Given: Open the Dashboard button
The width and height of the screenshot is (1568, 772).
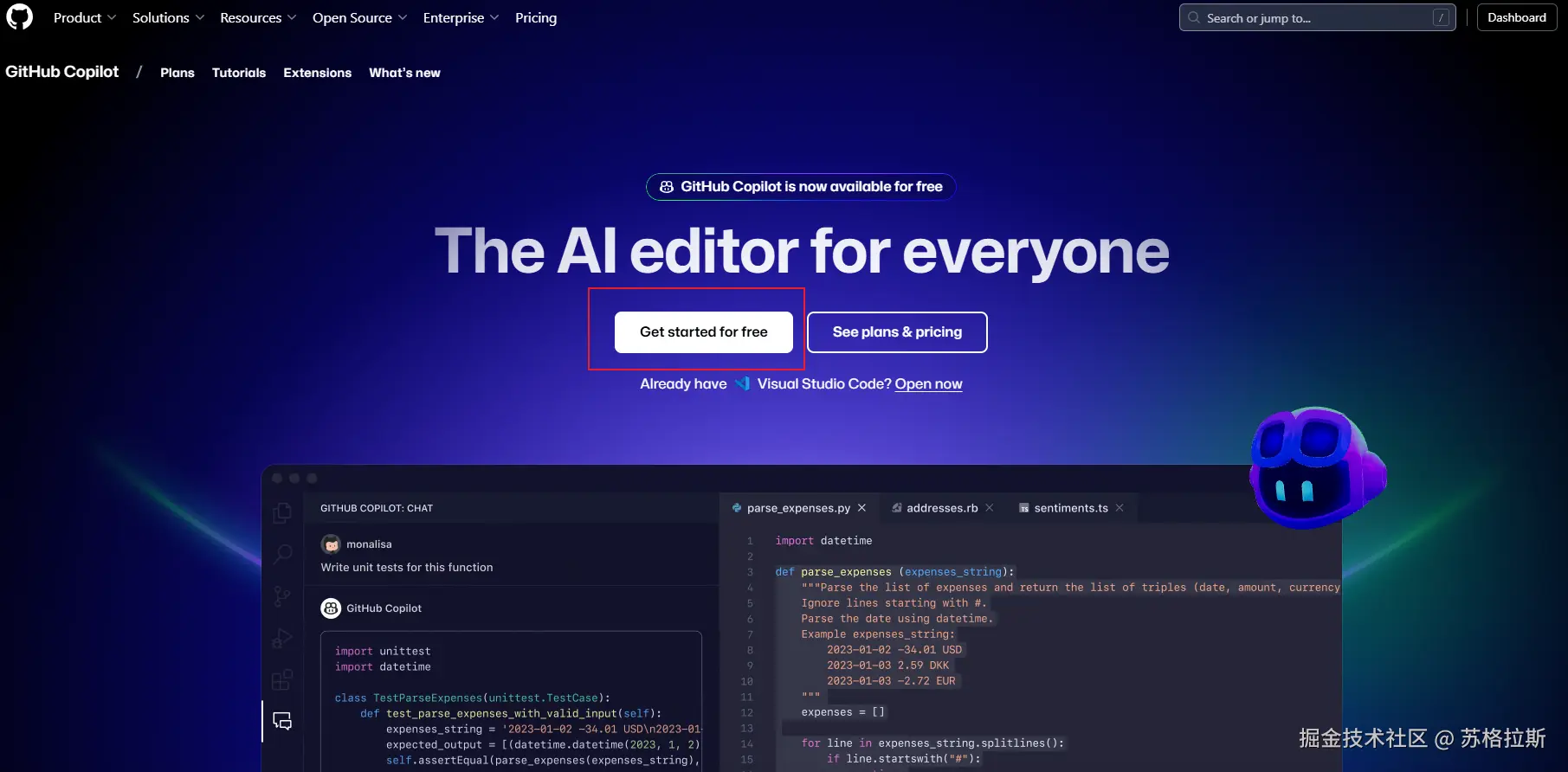Looking at the screenshot, I should coord(1517,17).
